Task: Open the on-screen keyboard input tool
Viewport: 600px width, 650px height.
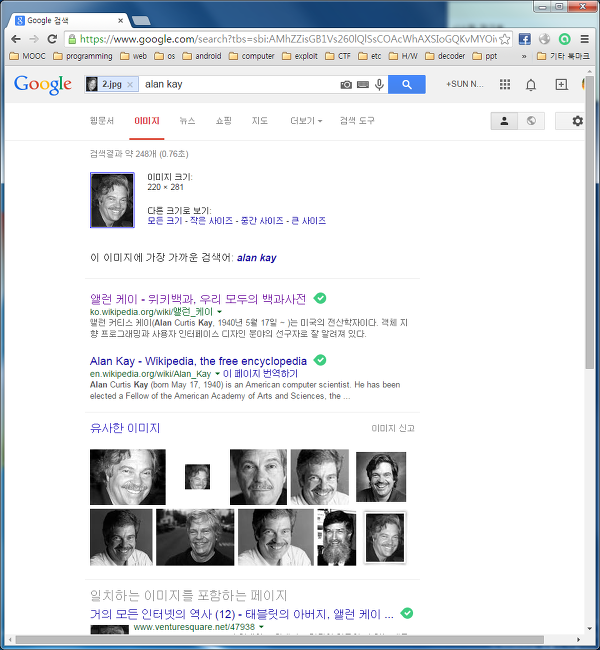Action: [x=363, y=85]
